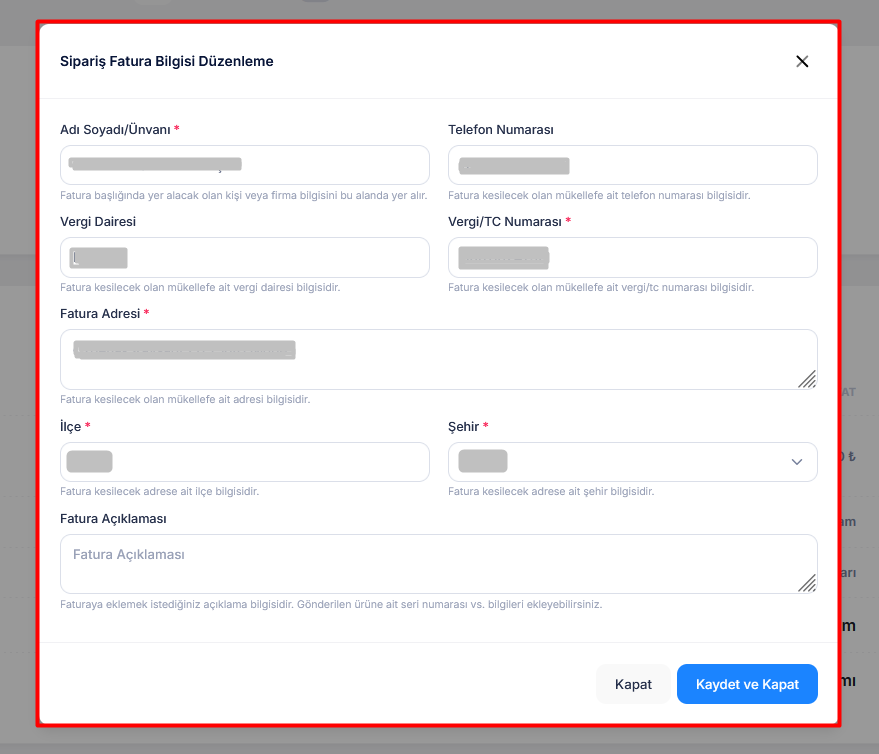Select the Vergi Dairesi label

98,222
